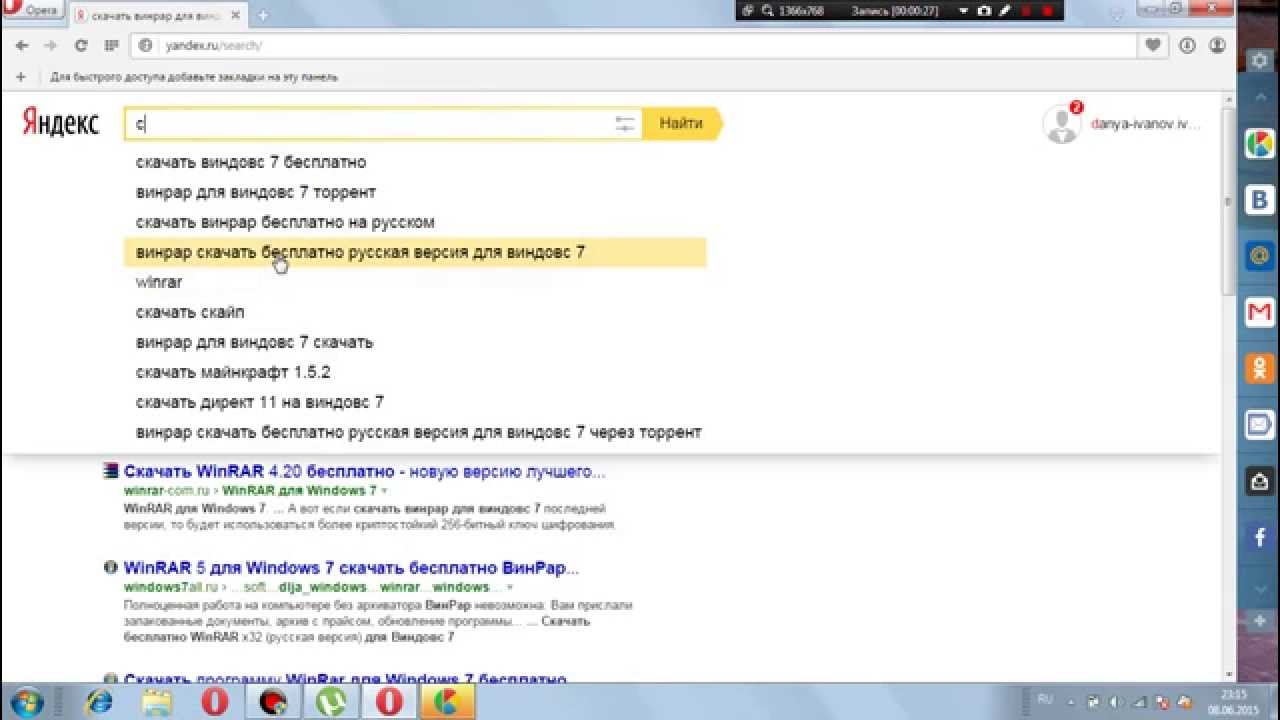Image resolution: width=1280 pixels, height=720 pixels.
Task: Open the downloads icon in toolbar
Action: [1187, 45]
